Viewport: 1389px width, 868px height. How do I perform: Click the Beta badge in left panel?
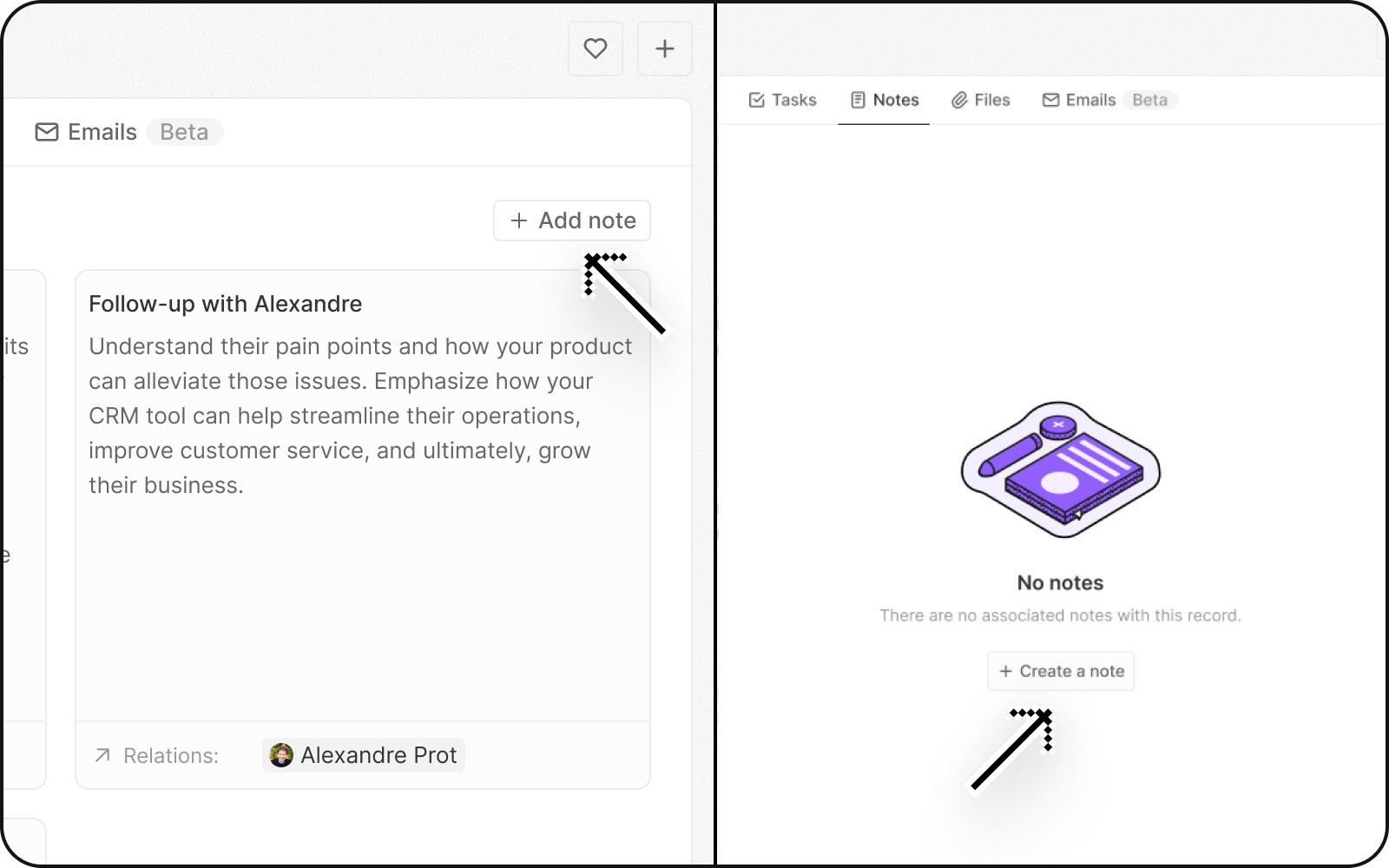pos(184,132)
